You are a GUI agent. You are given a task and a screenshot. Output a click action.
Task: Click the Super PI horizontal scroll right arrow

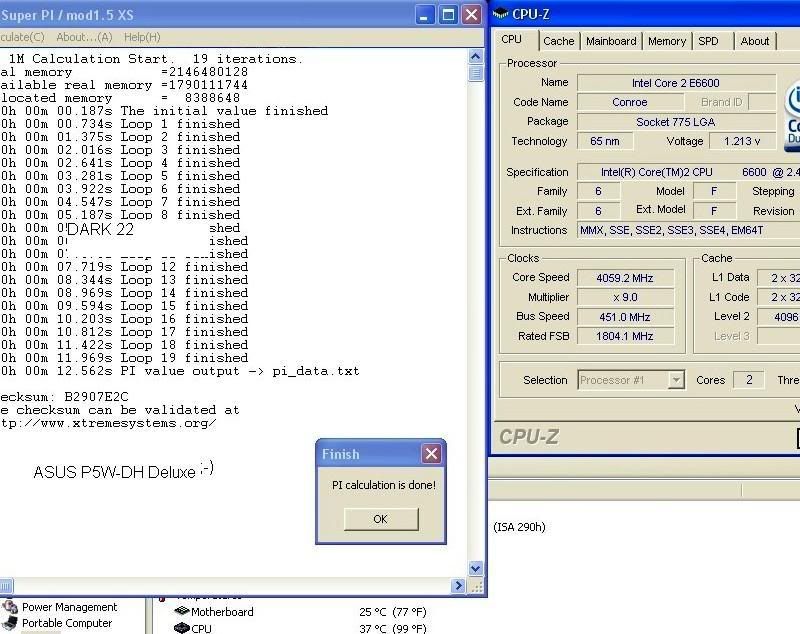pyautogui.click(x=458, y=586)
